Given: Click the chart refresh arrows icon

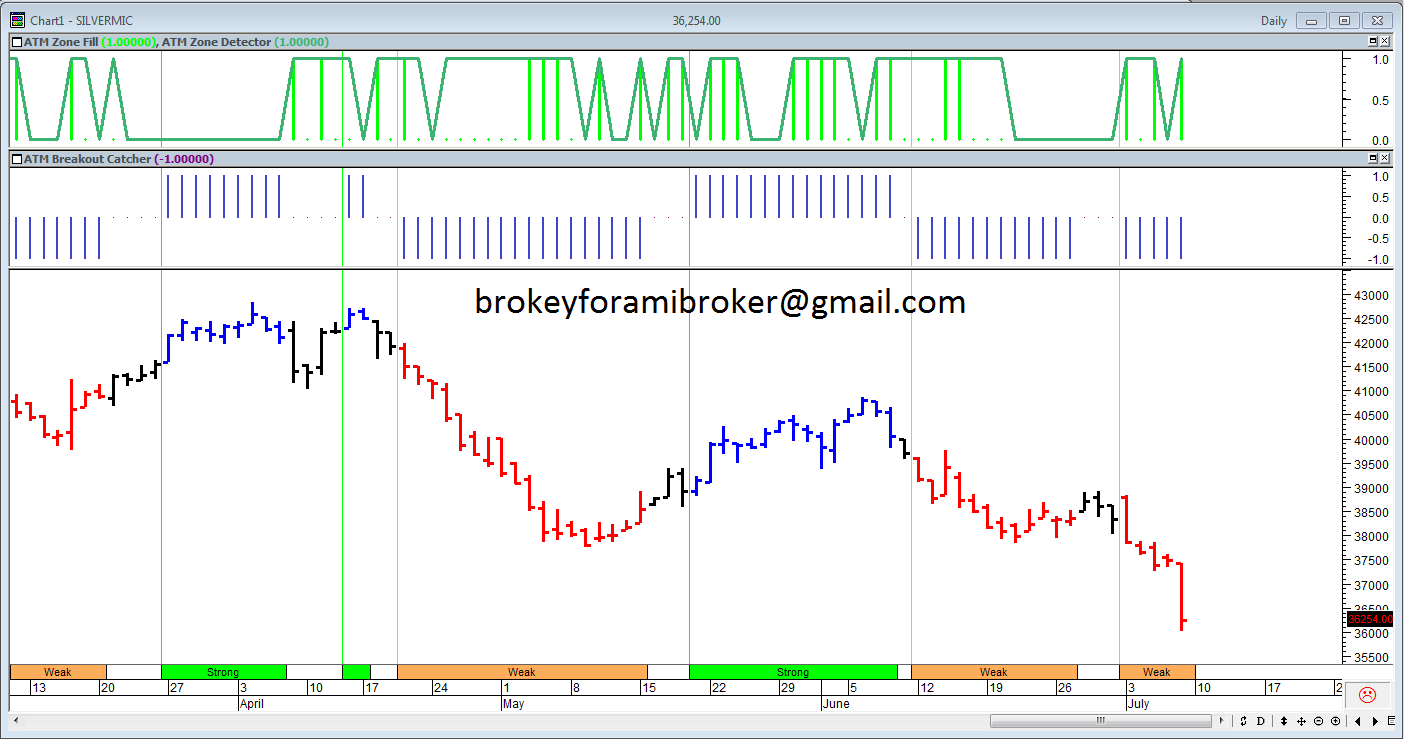Looking at the screenshot, I should [1243, 721].
